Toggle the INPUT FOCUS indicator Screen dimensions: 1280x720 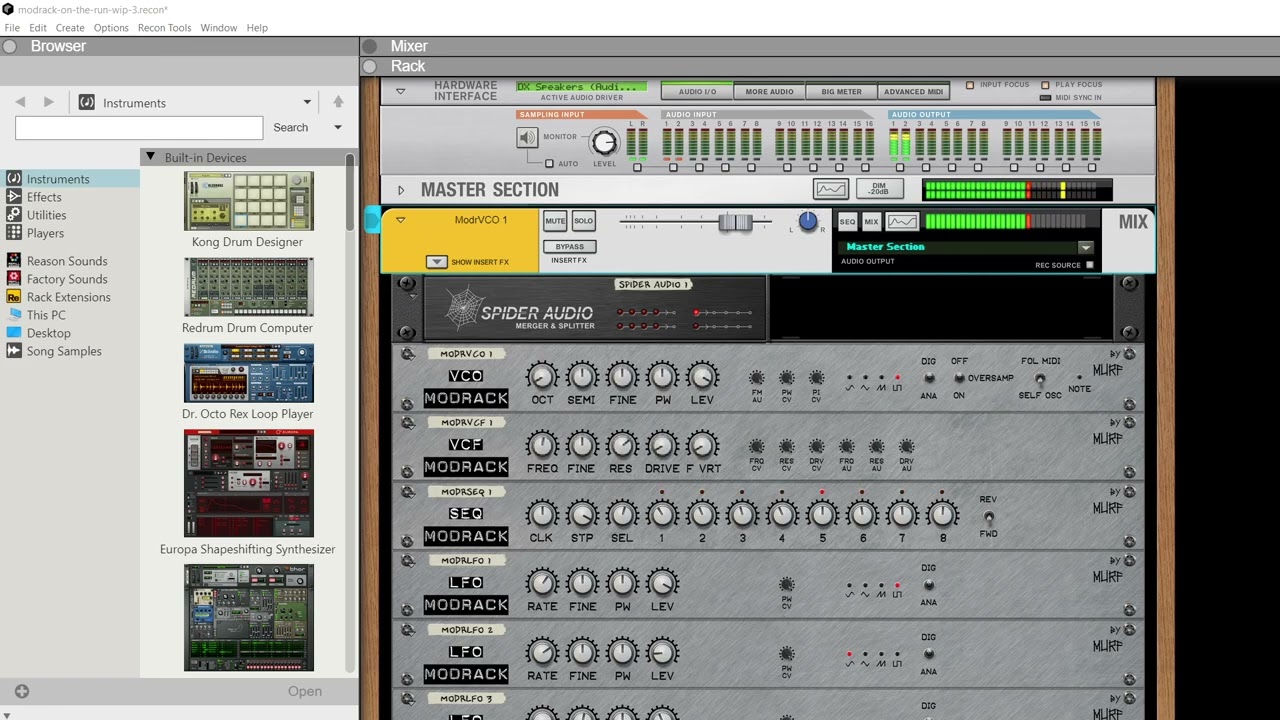tap(969, 85)
